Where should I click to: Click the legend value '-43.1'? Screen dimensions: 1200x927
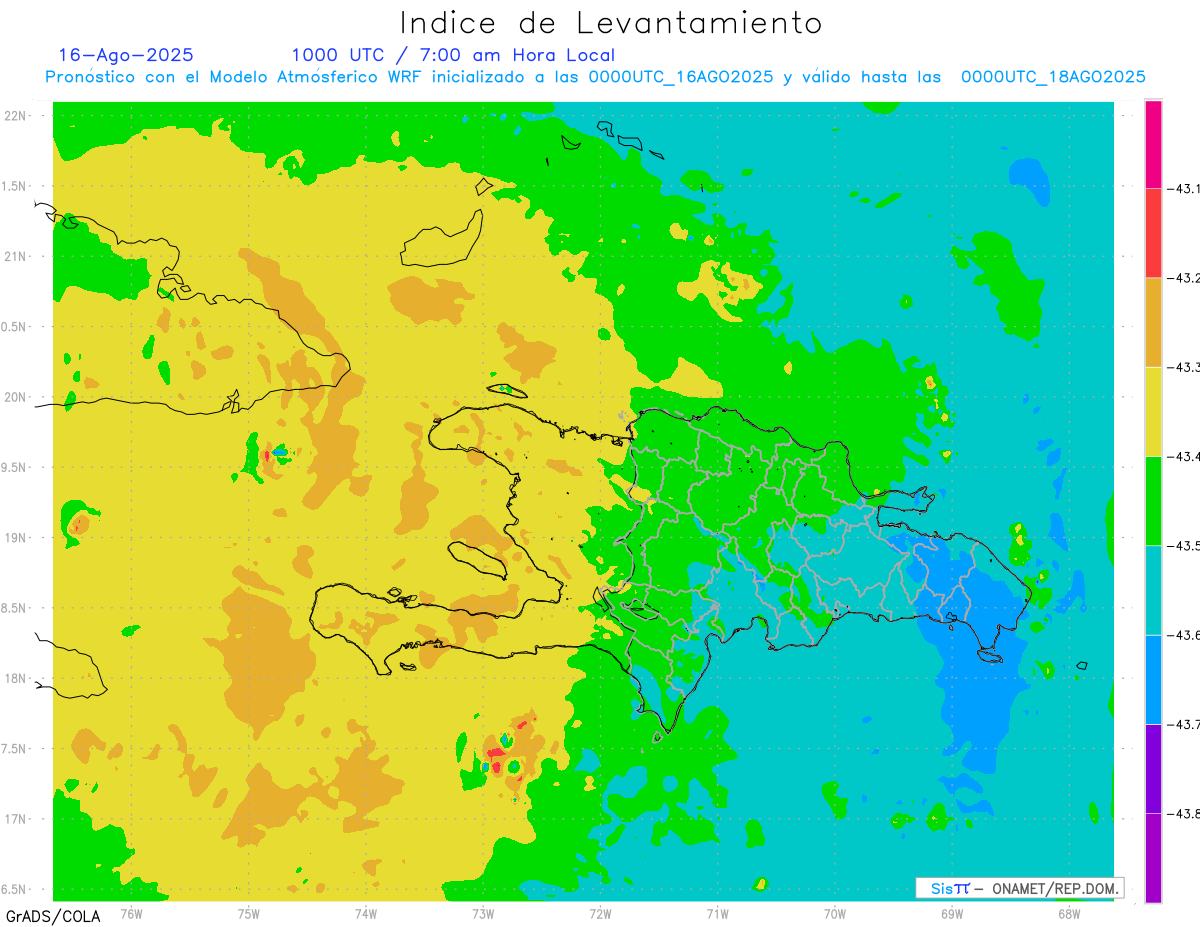[1186, 189]
